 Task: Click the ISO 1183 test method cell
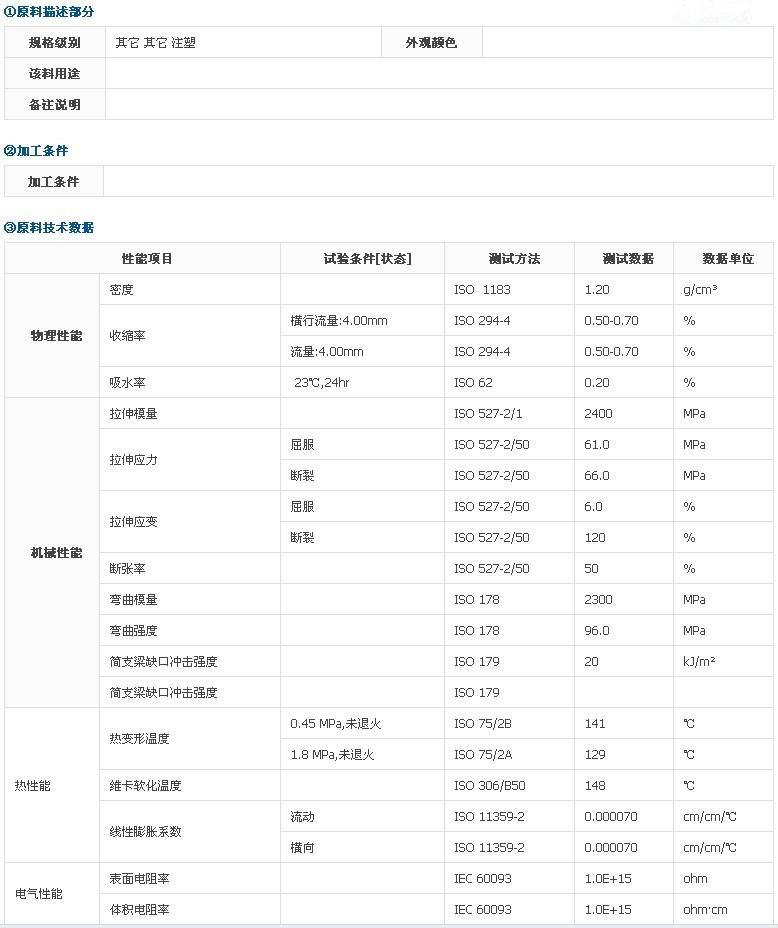click(x=482, y=290)
